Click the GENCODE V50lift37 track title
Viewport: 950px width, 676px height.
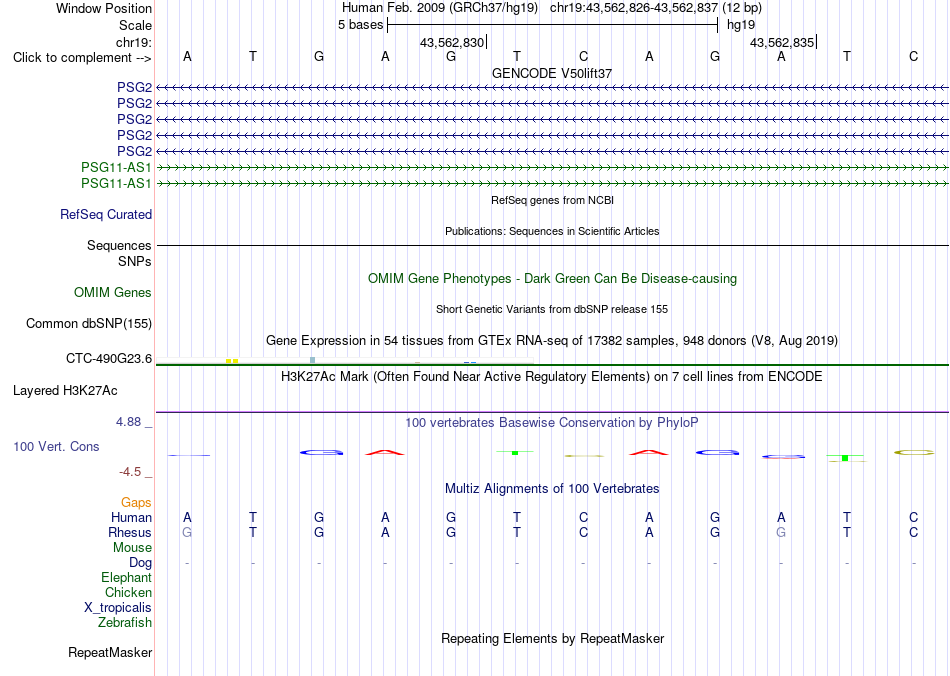(x=552, y=73)
